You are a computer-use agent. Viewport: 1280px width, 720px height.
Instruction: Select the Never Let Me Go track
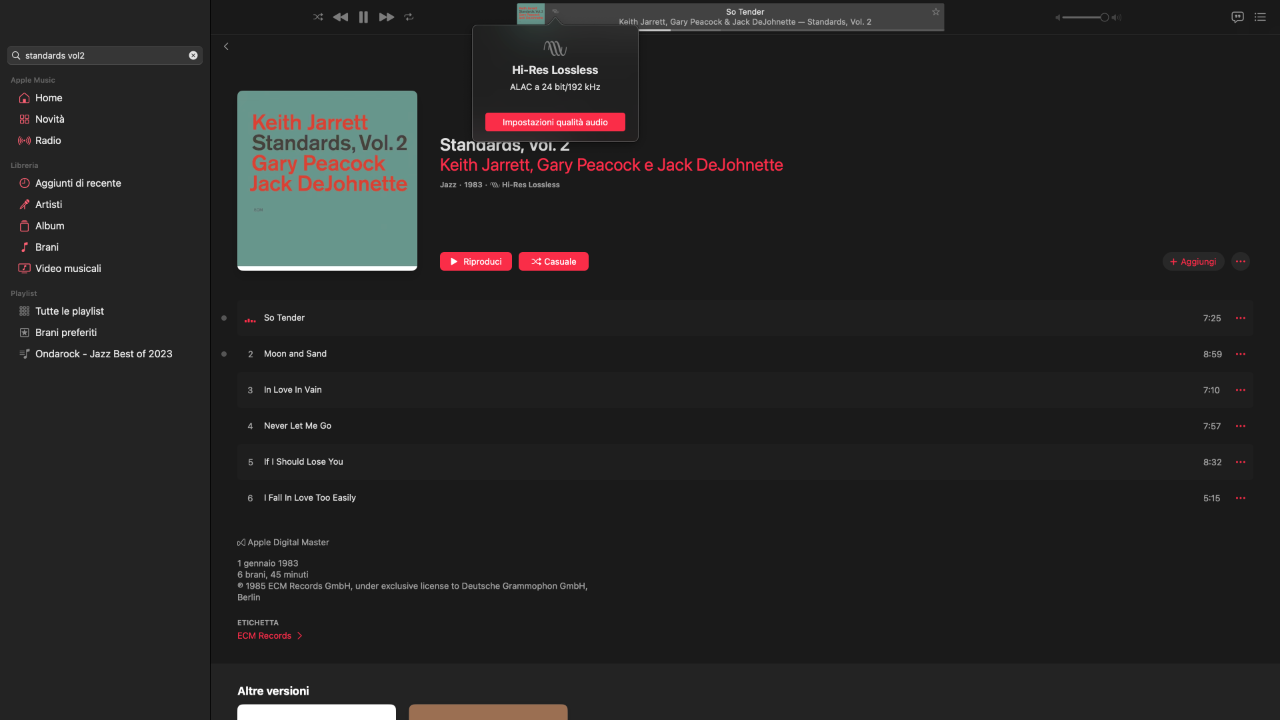click(x=745, y=426)
